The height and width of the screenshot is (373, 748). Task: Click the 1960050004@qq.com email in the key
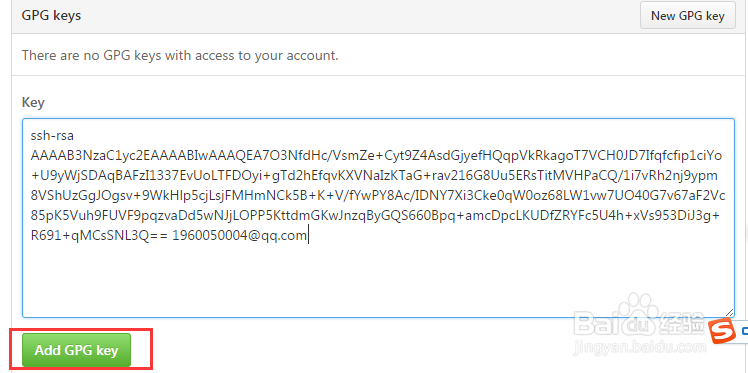239,235
